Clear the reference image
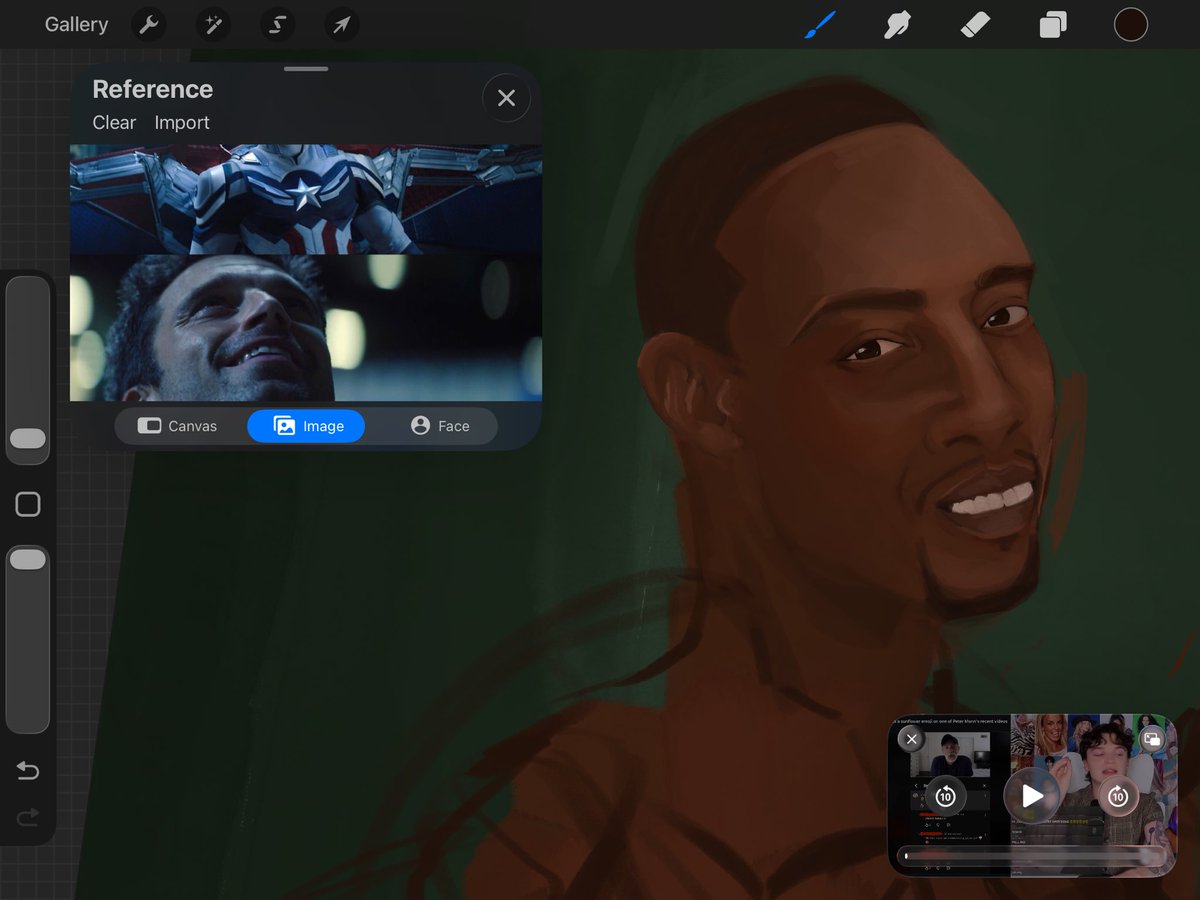Image resolution: width=1200 pixels, height=900 pixels. [x=114, y=123]
